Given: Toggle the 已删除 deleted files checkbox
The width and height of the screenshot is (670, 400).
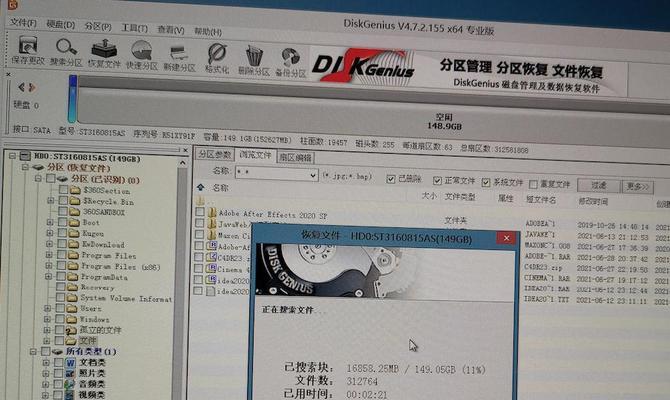Looking at the screenshot, I should click(x=391, y=179).
